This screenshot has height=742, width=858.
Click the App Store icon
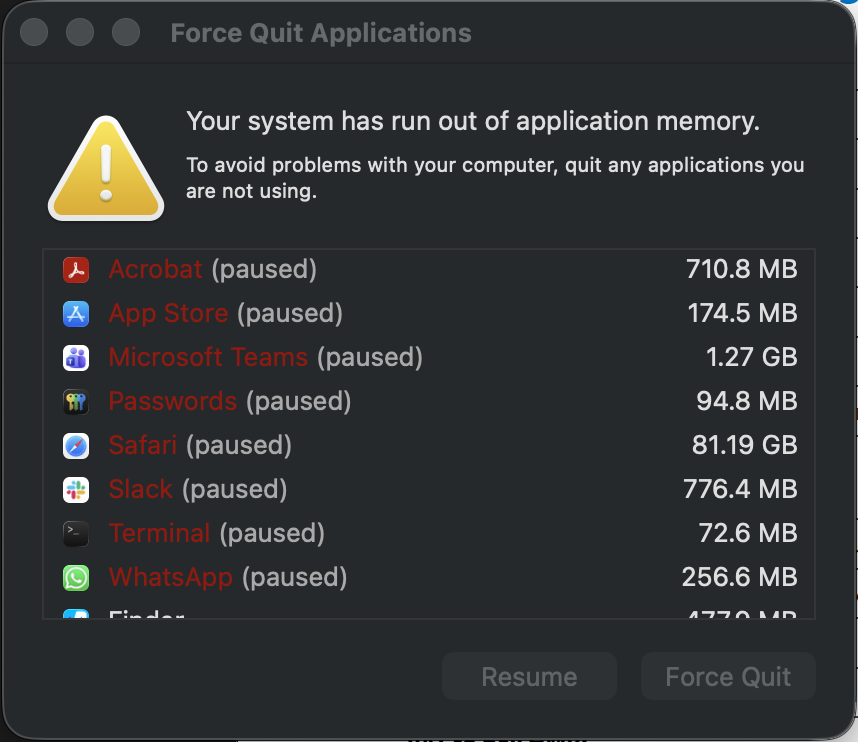click(76, 313)
